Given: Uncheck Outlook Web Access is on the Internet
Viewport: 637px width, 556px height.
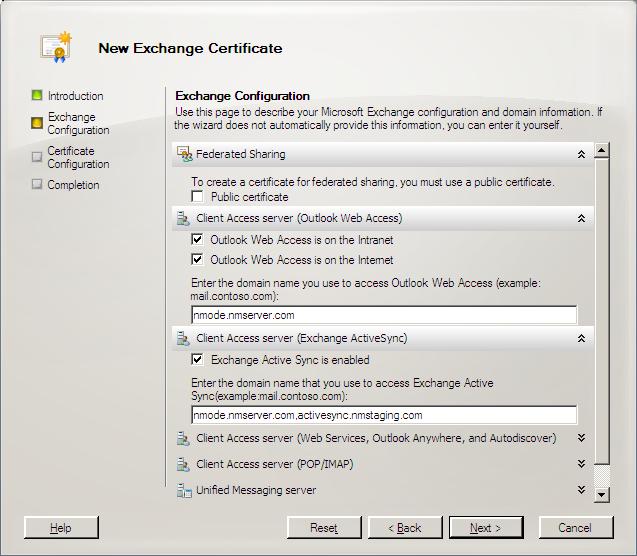Looking at the screenshot, I should pos(197,259).
